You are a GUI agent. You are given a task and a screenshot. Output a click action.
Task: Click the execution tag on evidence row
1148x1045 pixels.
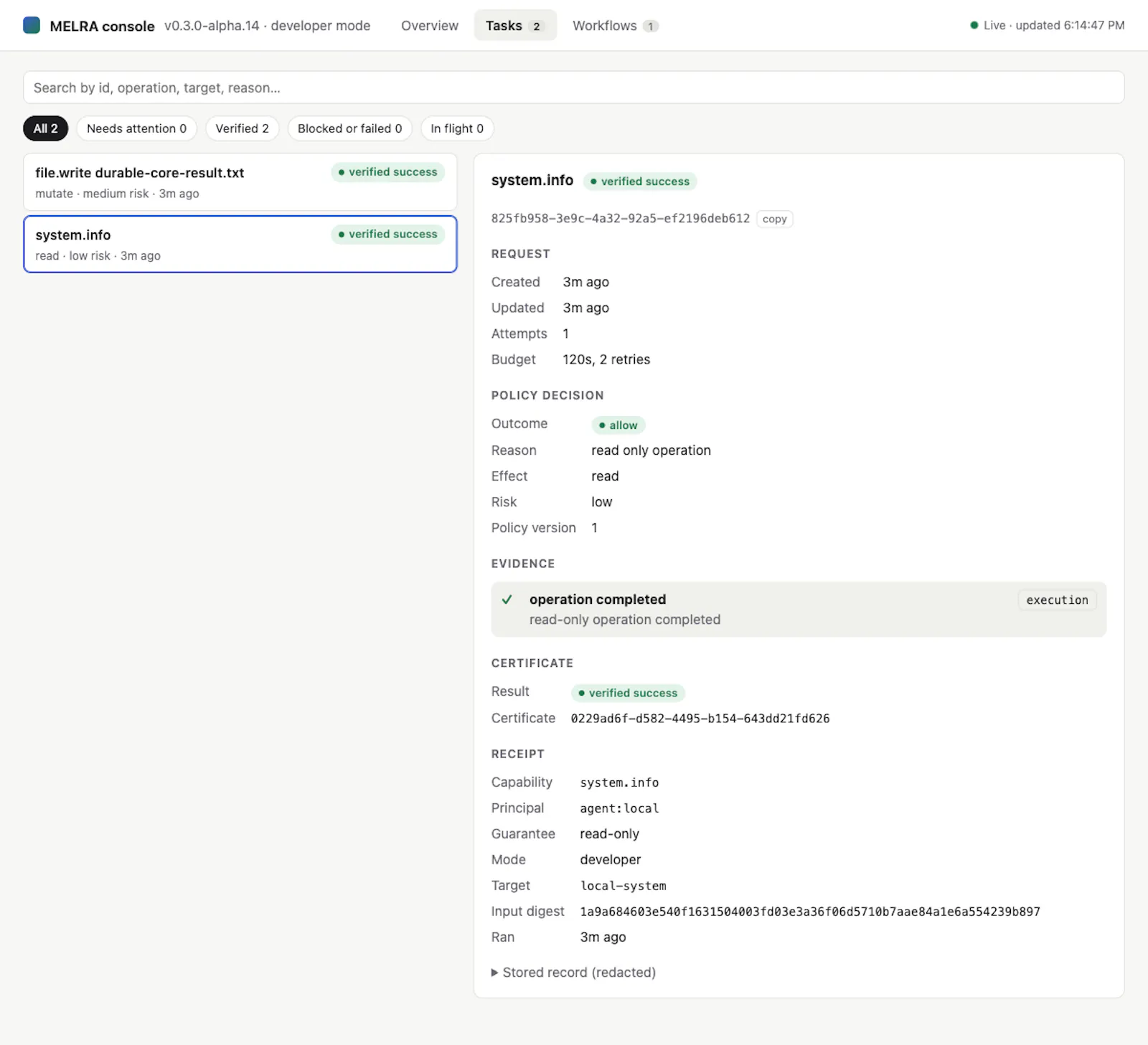pyautogui.click(x=1057, y=600)
